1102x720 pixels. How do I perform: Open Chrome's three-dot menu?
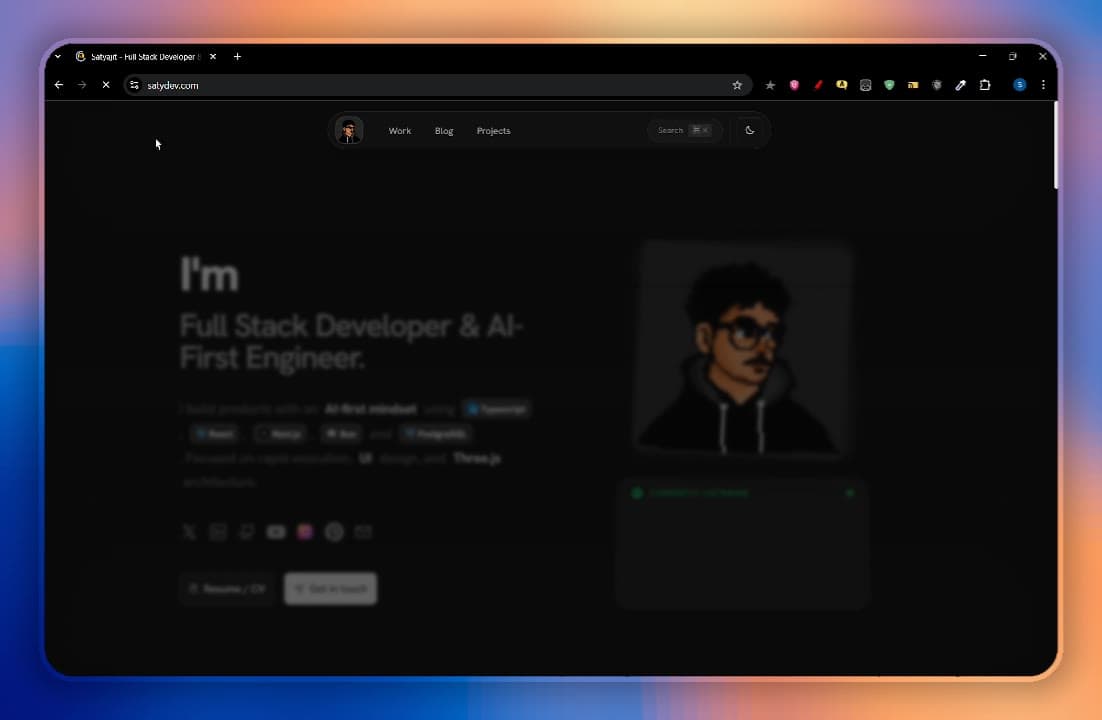pos(1043,85)
